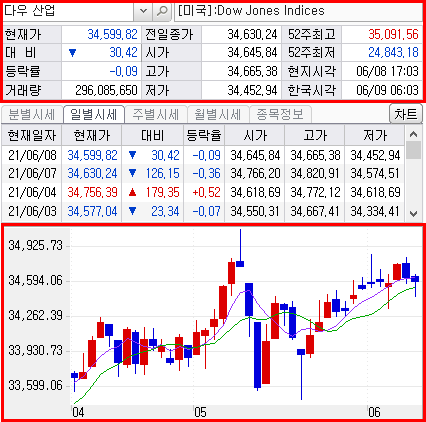This screenshot has width=426, height=422.
Task: Click the down triangle icon in 대비 row
Action: [72, 53]
